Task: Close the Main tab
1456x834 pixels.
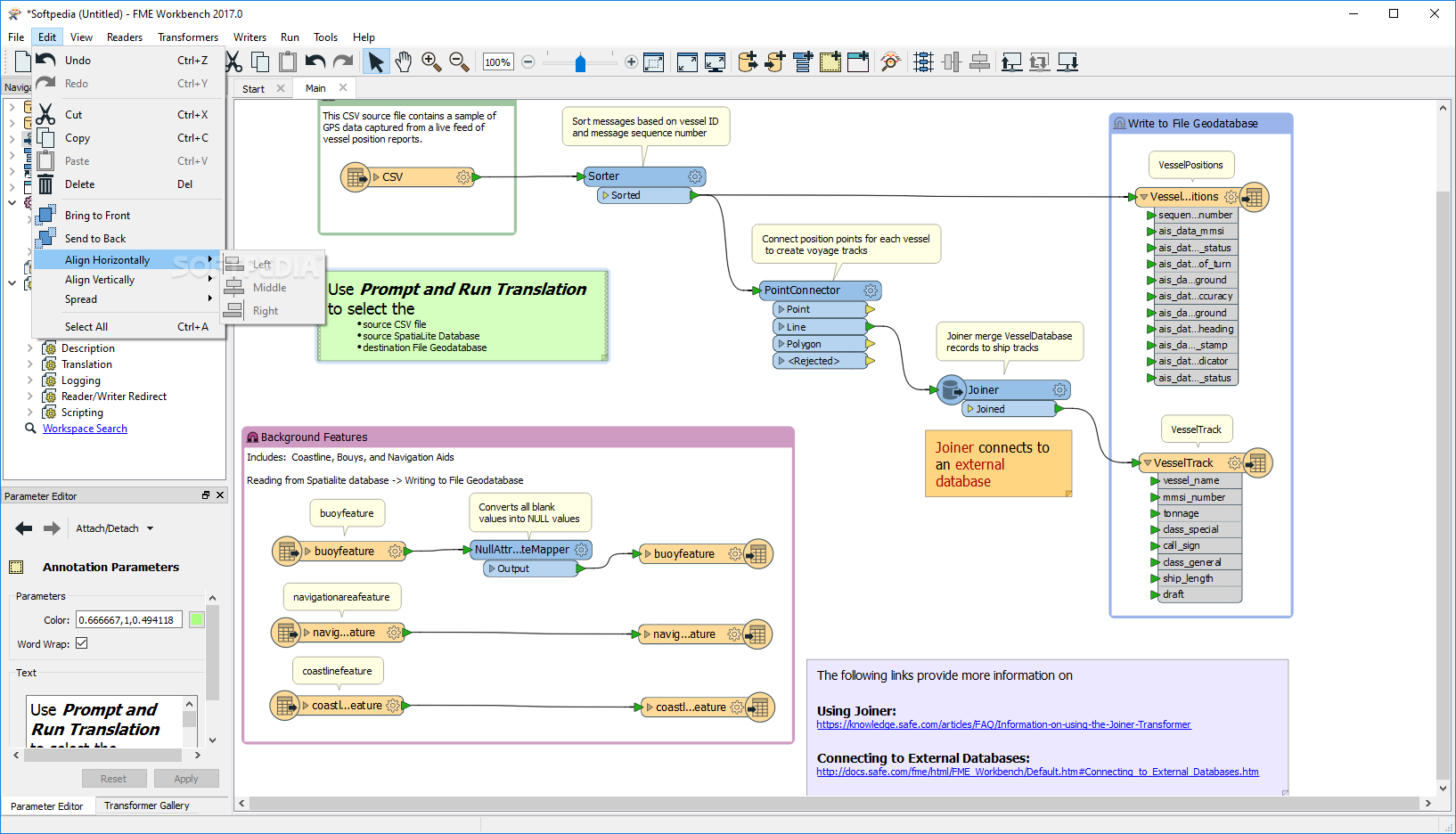Action: [343, 87]
